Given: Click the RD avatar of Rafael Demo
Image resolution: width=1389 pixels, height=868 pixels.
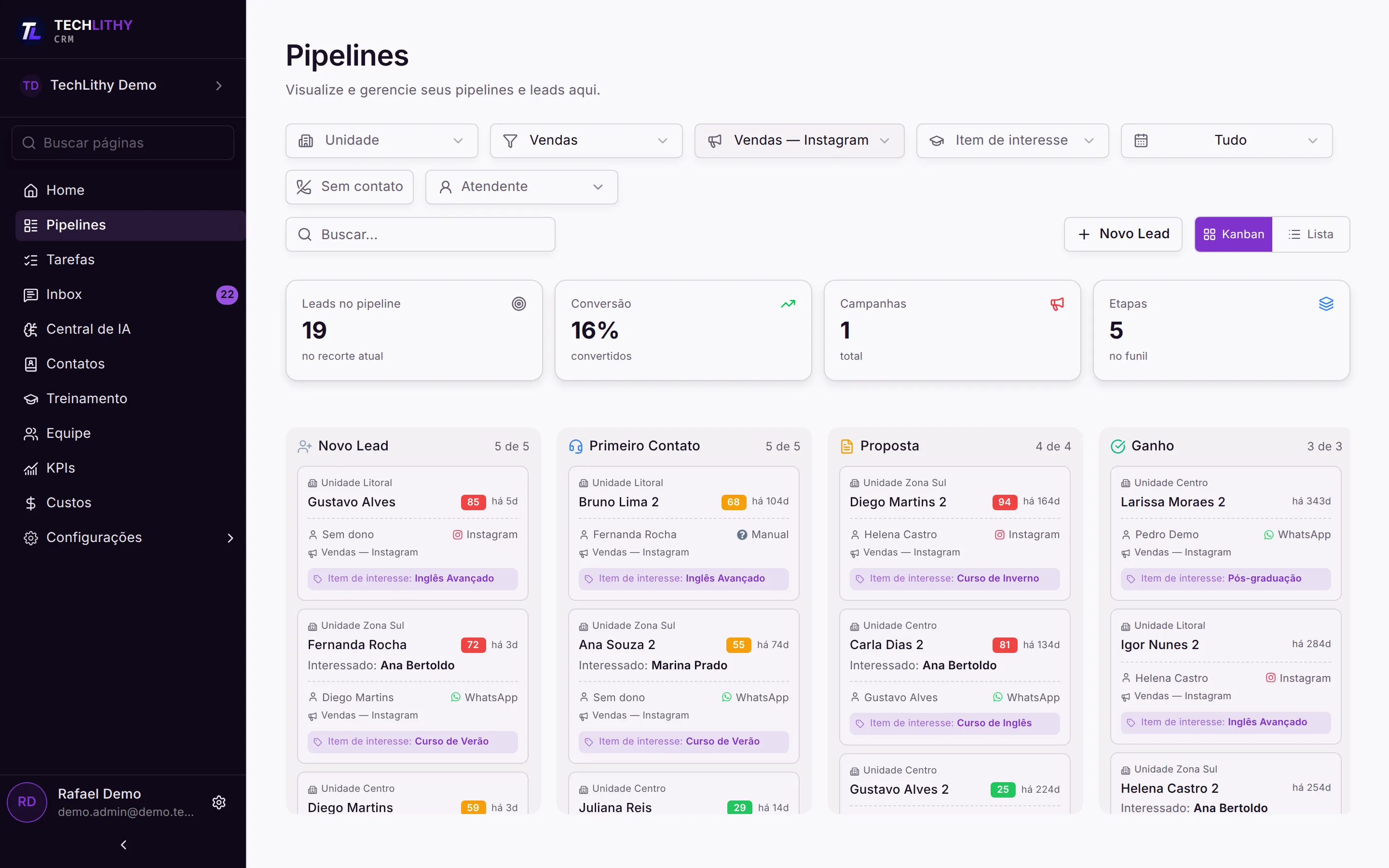Looking at the screenshot, I should (x=27, y=802).
